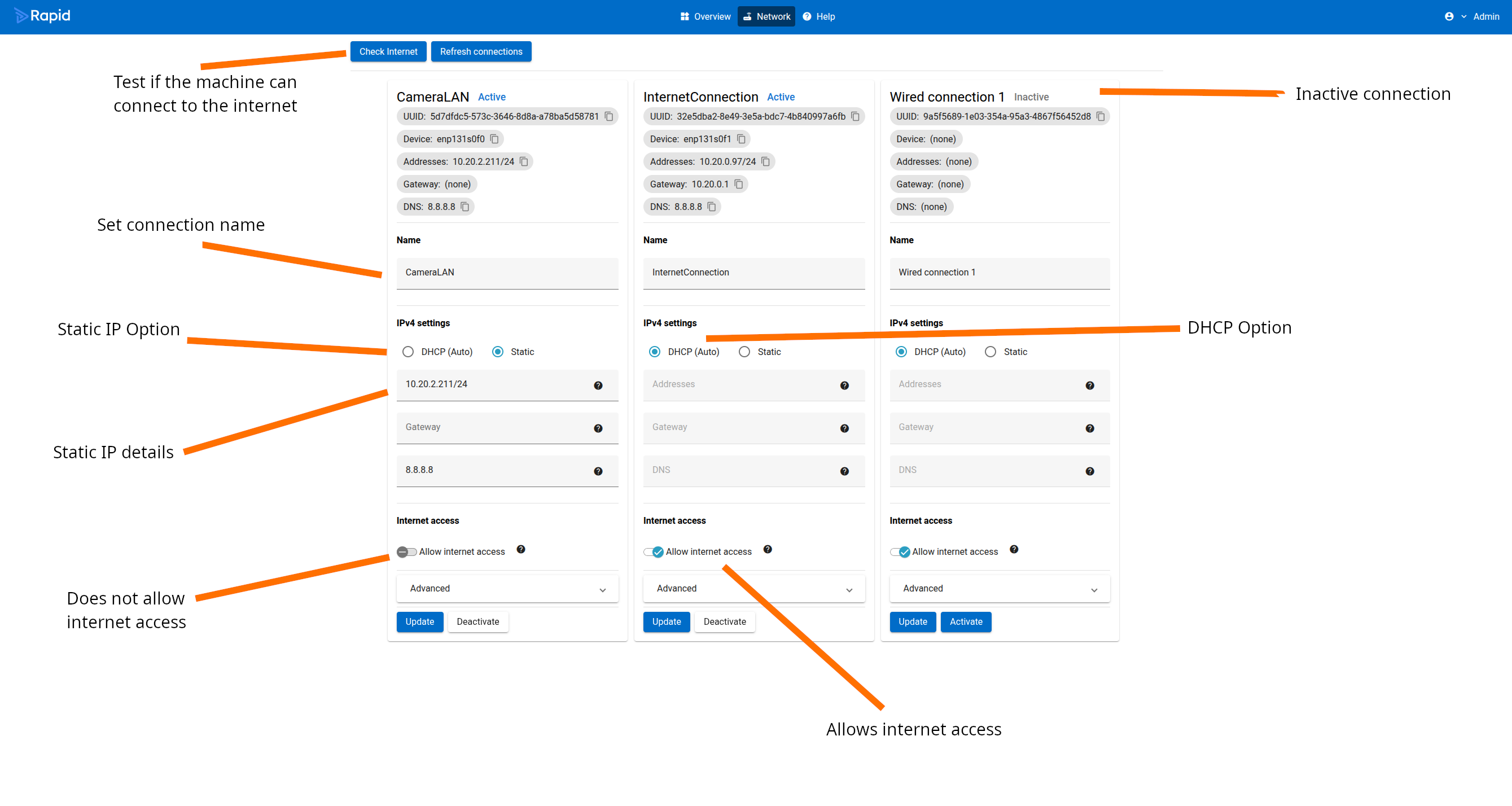
Task: Open the Help menu item
Action: click(x=819, y=16)
